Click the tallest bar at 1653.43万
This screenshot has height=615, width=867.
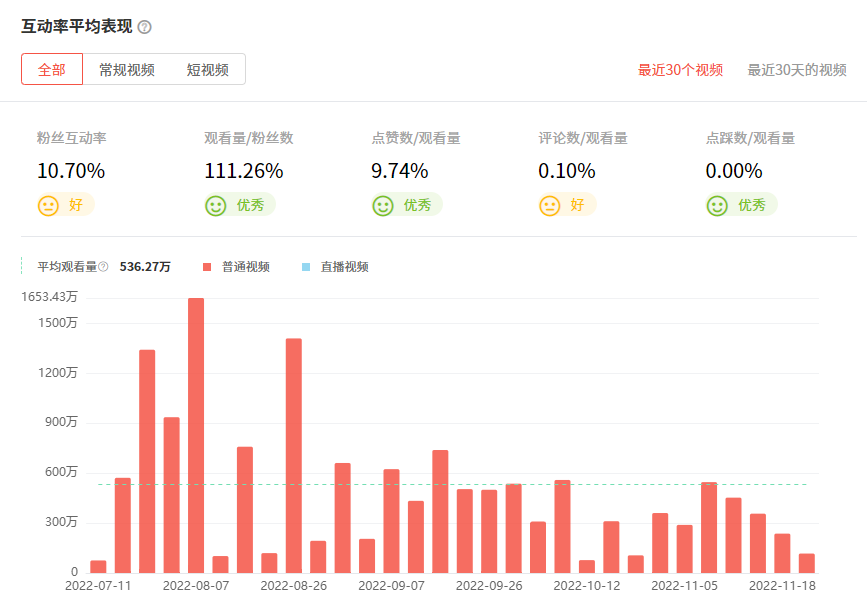pos(196,434)
